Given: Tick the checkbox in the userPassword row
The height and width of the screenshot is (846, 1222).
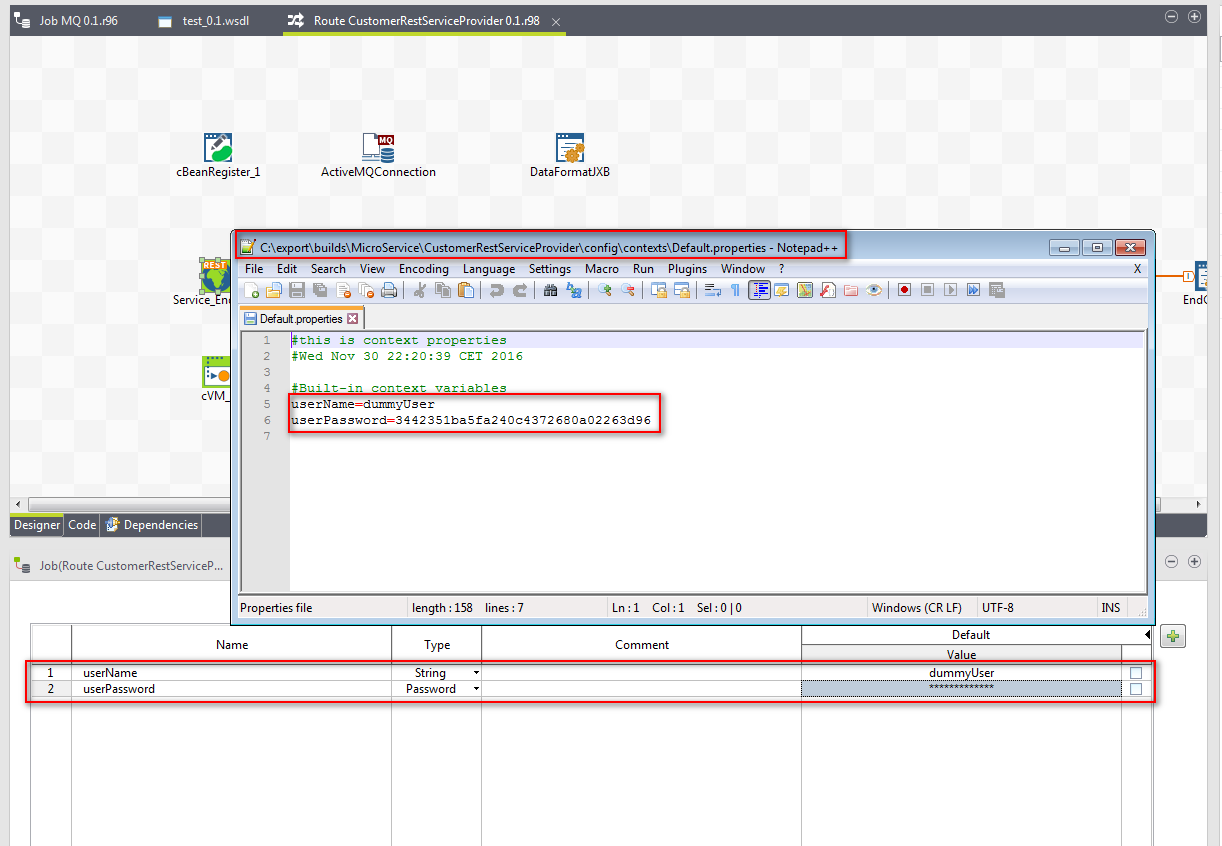Looking at the screenshot, I should click(x=1135, y=689).
